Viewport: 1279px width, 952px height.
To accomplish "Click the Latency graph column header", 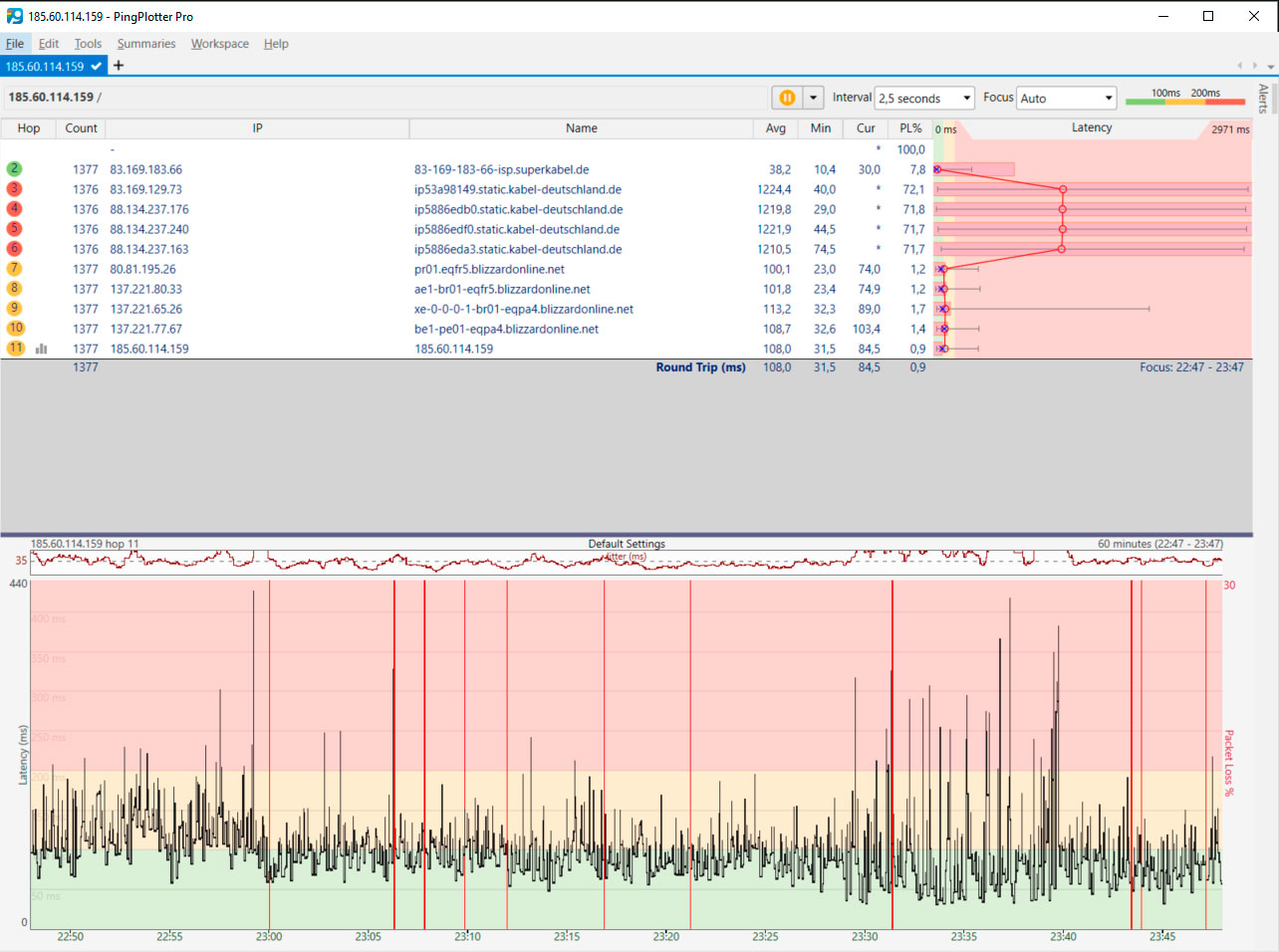I will coord(1092,128).
